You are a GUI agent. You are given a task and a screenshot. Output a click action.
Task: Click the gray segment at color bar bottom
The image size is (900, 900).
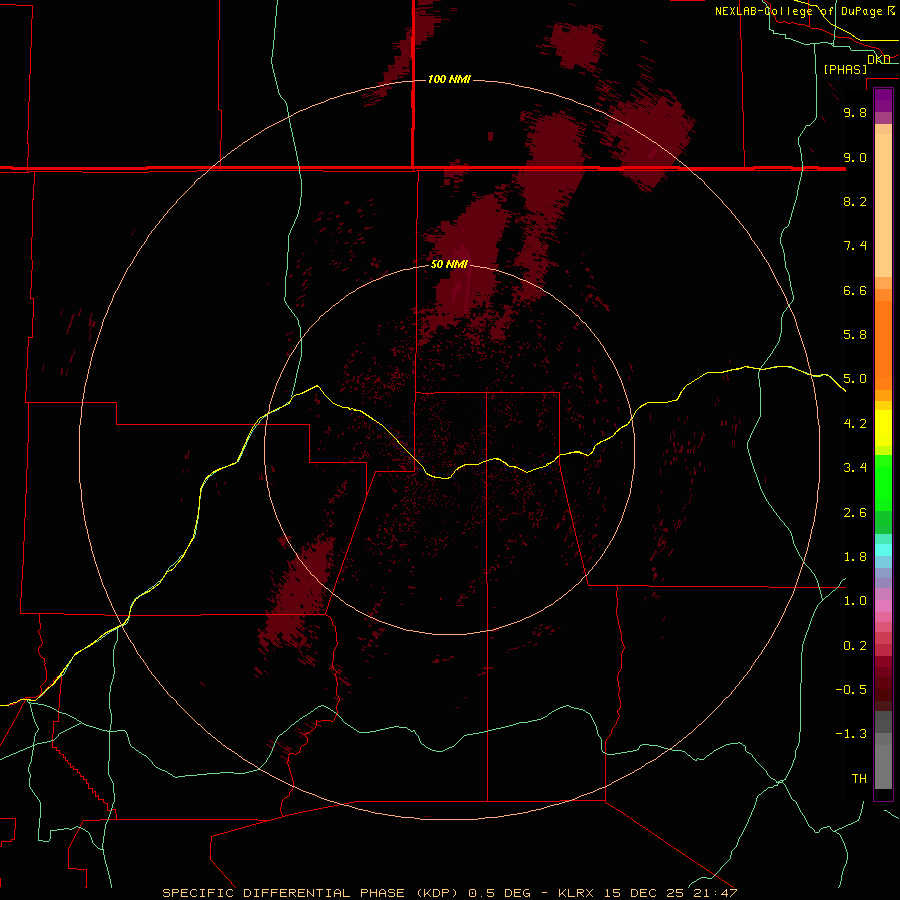pyautogui.click(x=883, y=766)
